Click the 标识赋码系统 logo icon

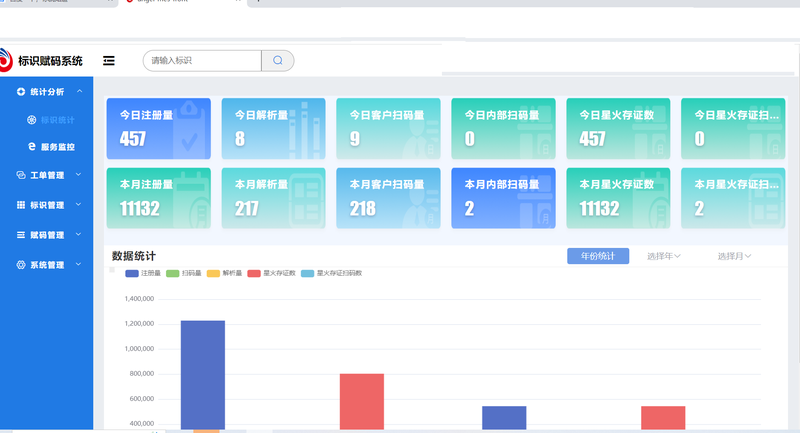[6, 60]
